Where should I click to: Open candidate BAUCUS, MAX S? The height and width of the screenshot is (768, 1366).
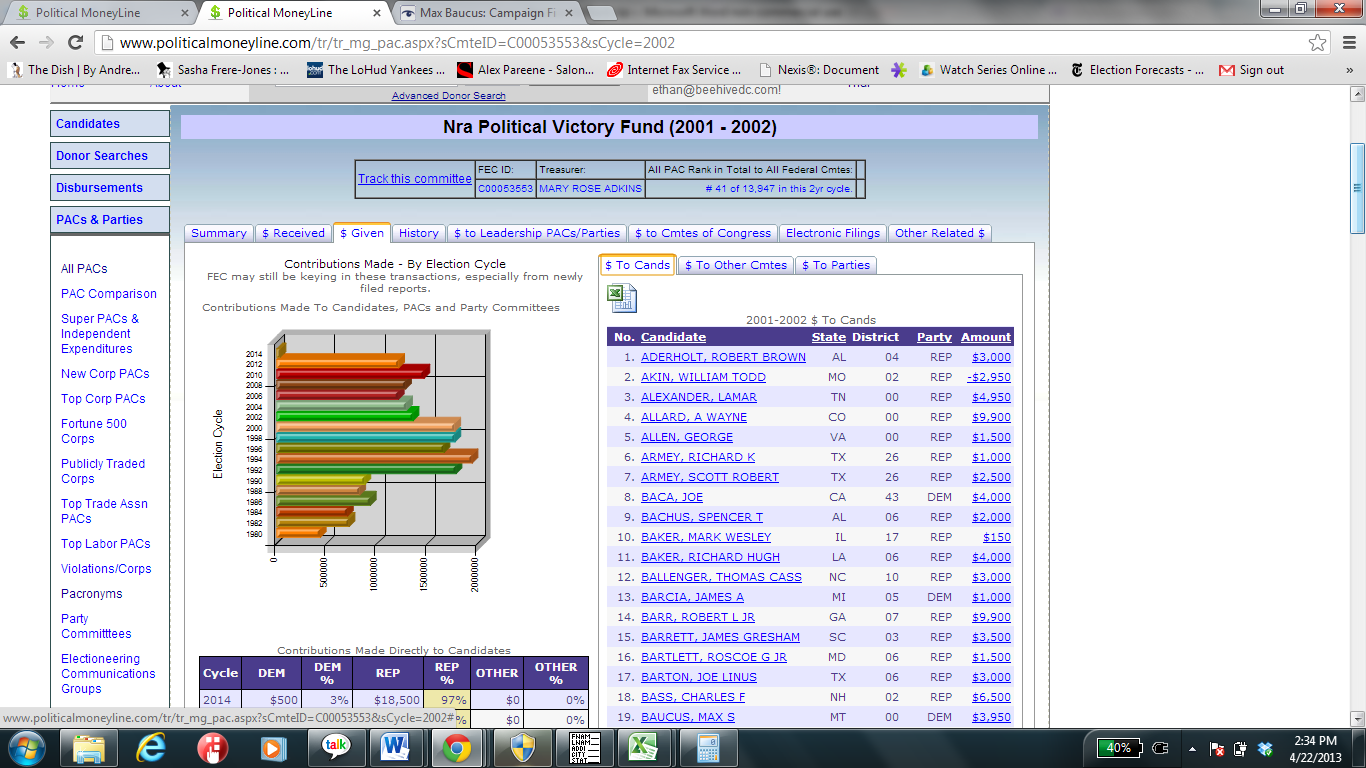click(688, 717)
